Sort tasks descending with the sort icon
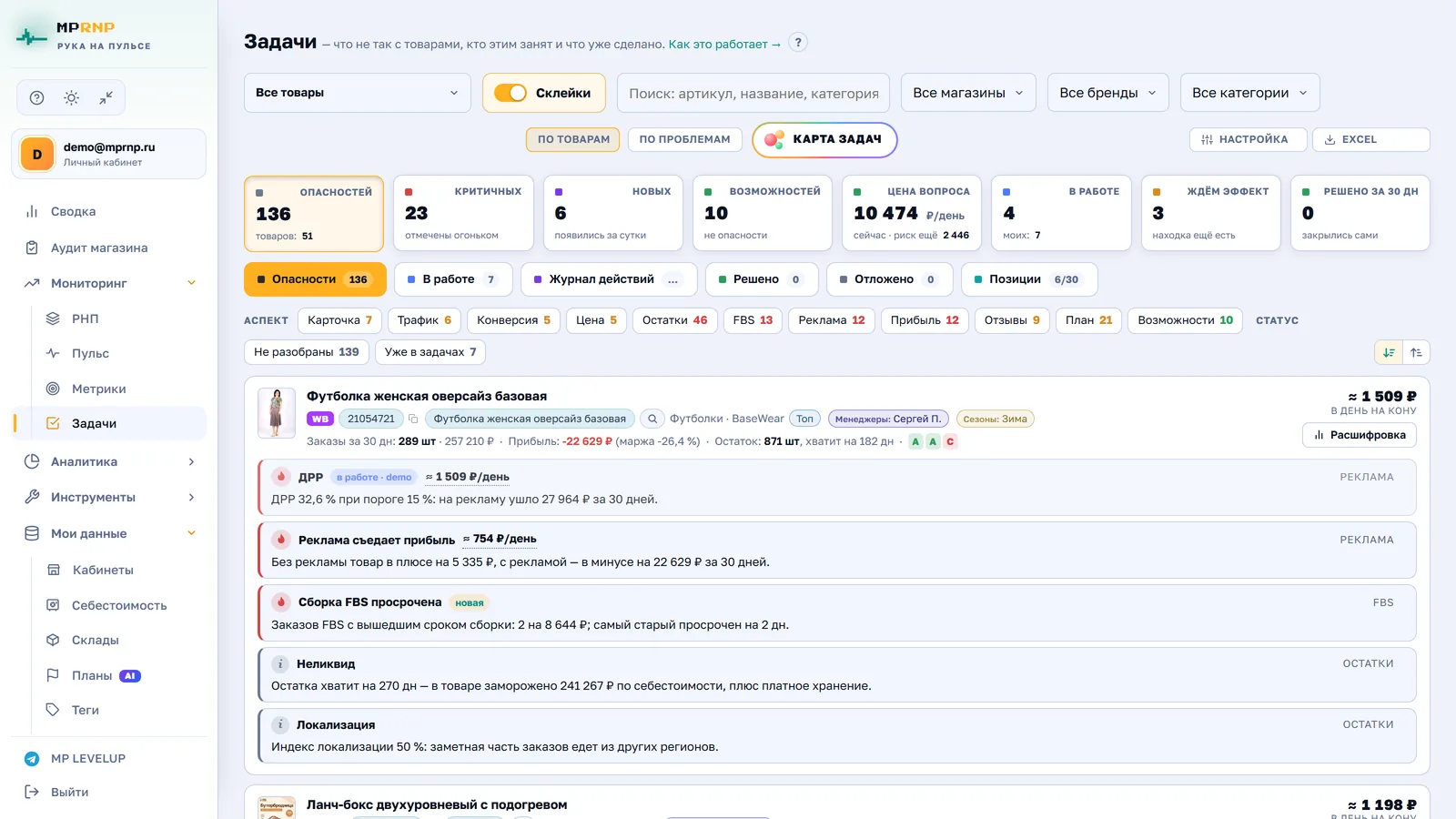This screenshot has width=1456, height=819. click(1389, 352)
